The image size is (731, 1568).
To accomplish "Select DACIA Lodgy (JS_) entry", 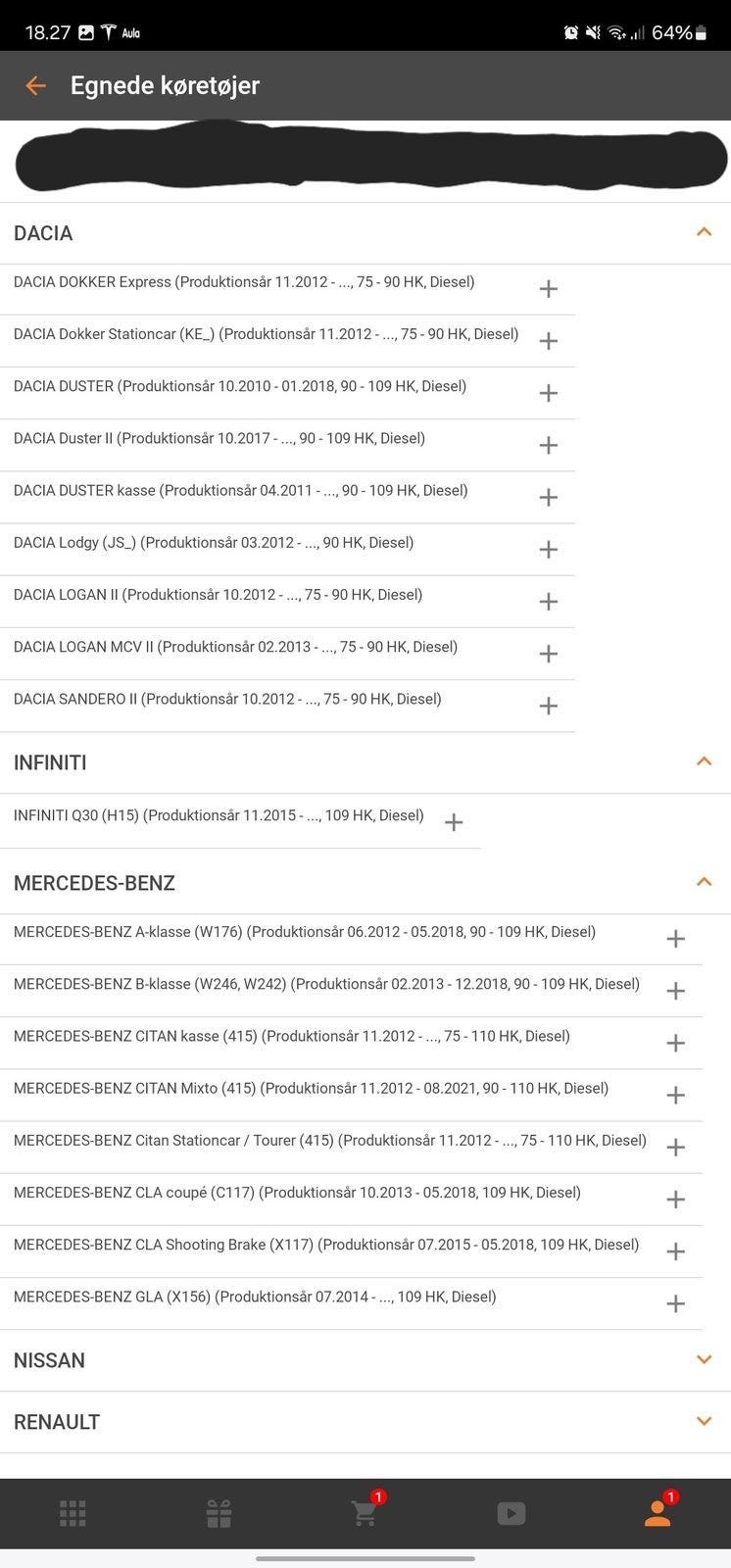I will pos(214,543).
